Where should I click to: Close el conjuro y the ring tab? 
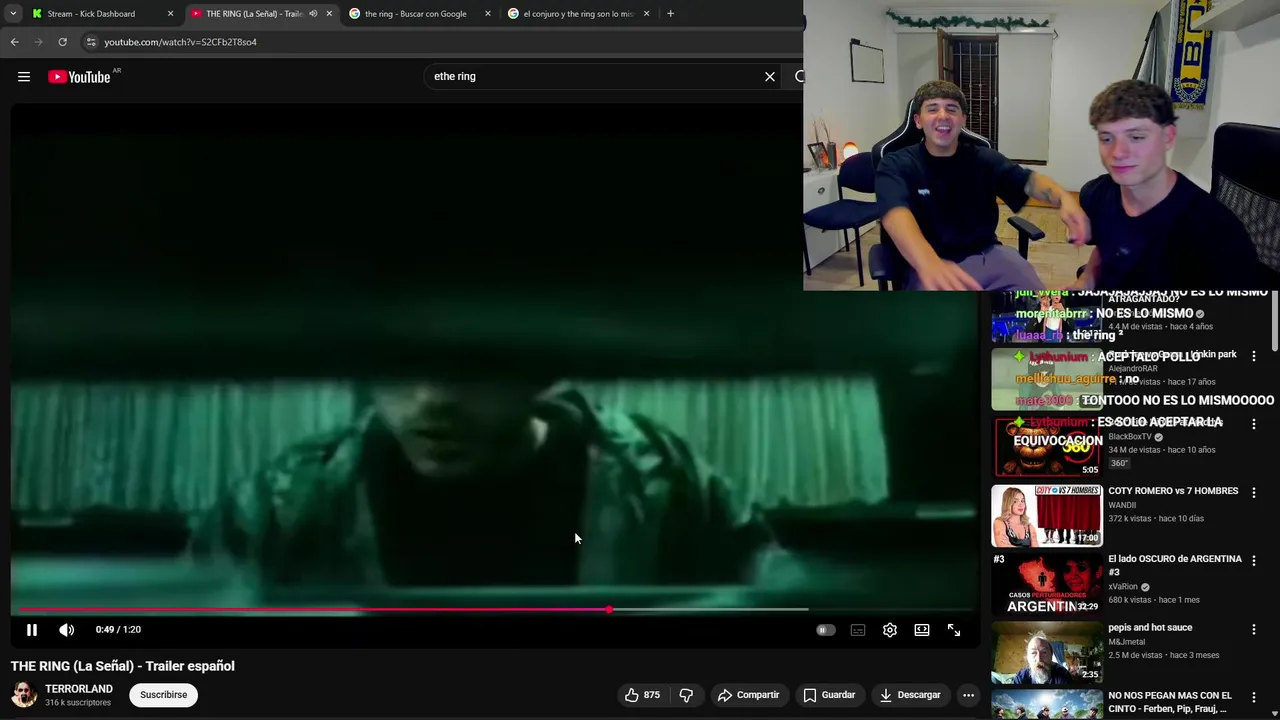[x=646, y=14]
